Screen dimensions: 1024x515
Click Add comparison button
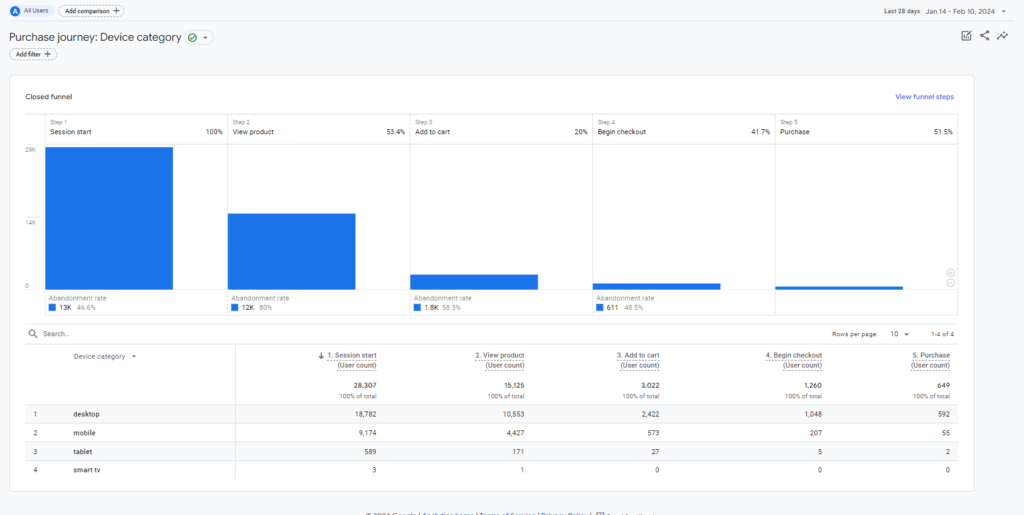click(x=91, y=11)
